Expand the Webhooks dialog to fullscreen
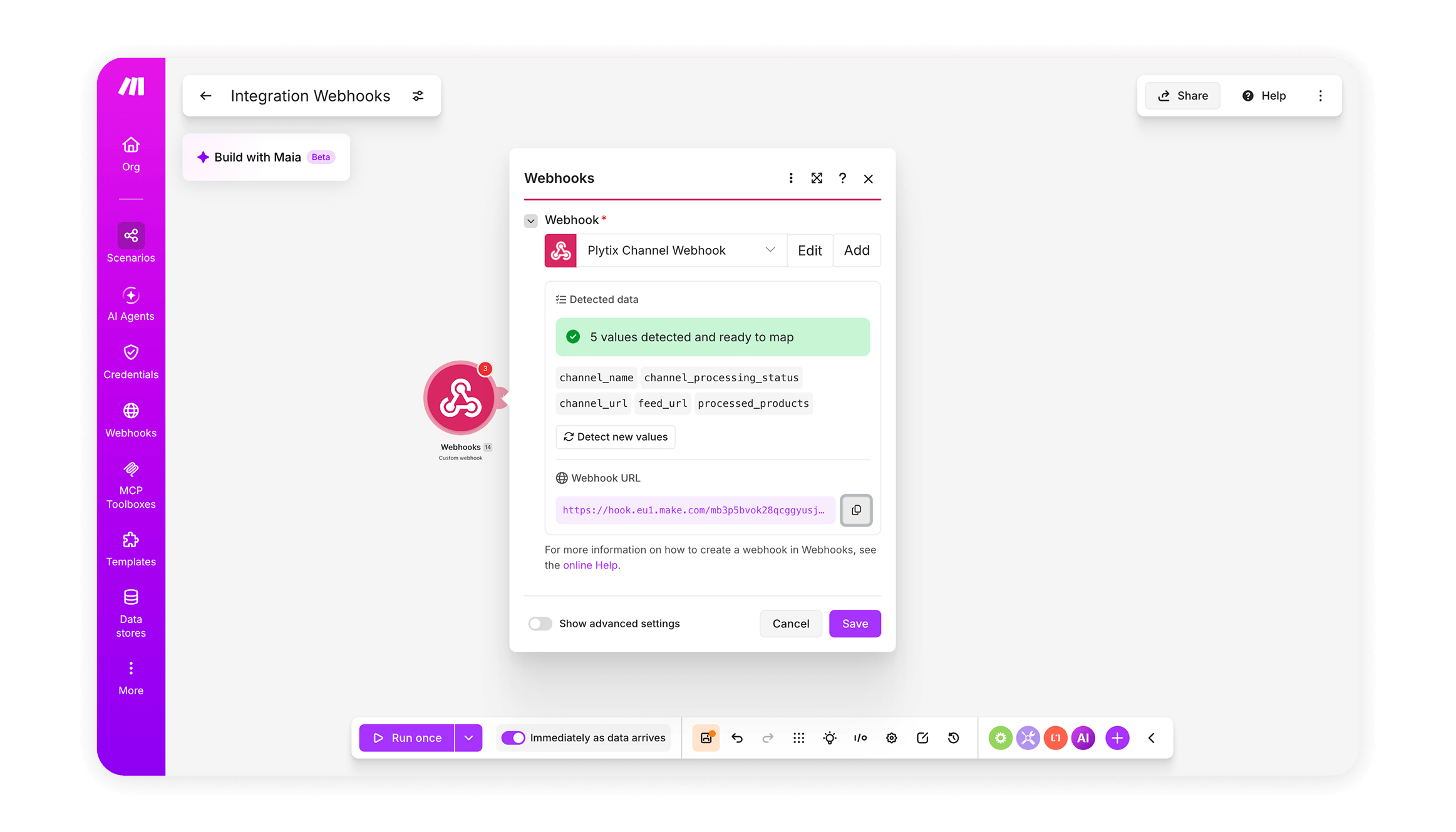 click(817, 178)
